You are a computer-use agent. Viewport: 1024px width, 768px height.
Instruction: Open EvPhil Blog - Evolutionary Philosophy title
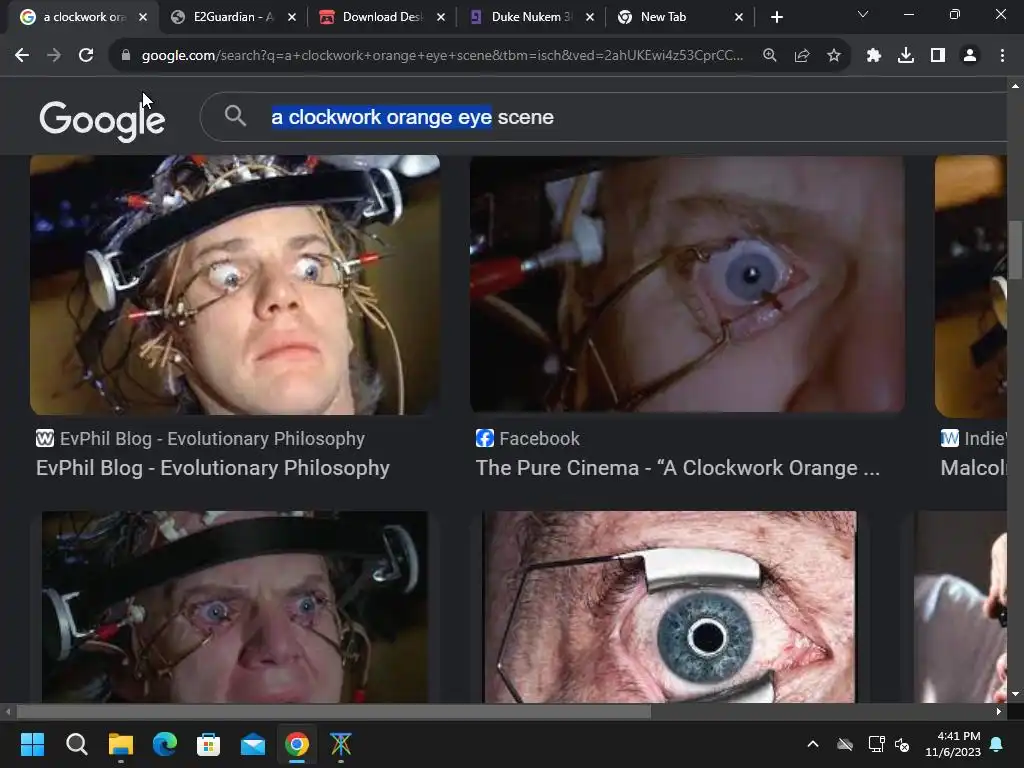[x=213, y=468]
